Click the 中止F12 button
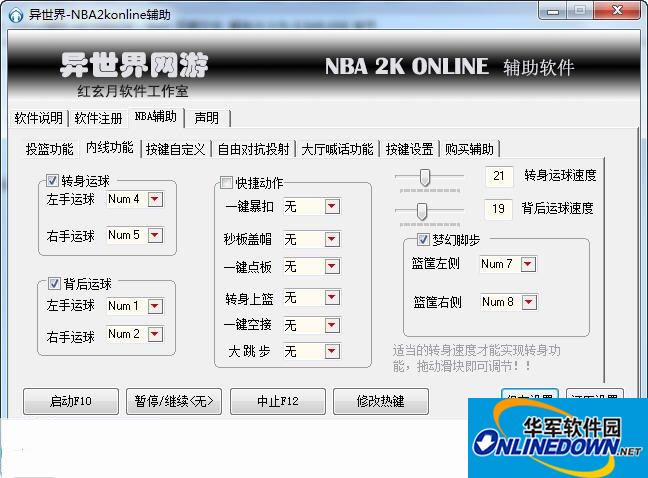The width and height of the screenshot is (648, 478). click(278, 401)
